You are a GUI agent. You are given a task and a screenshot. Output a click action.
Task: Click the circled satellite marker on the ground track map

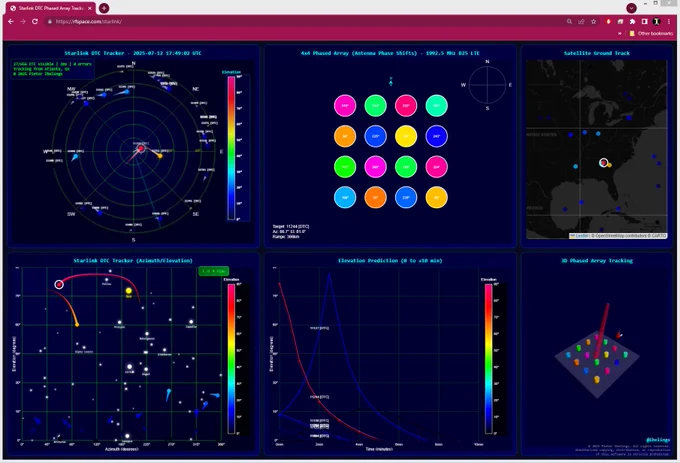(603, 163)
